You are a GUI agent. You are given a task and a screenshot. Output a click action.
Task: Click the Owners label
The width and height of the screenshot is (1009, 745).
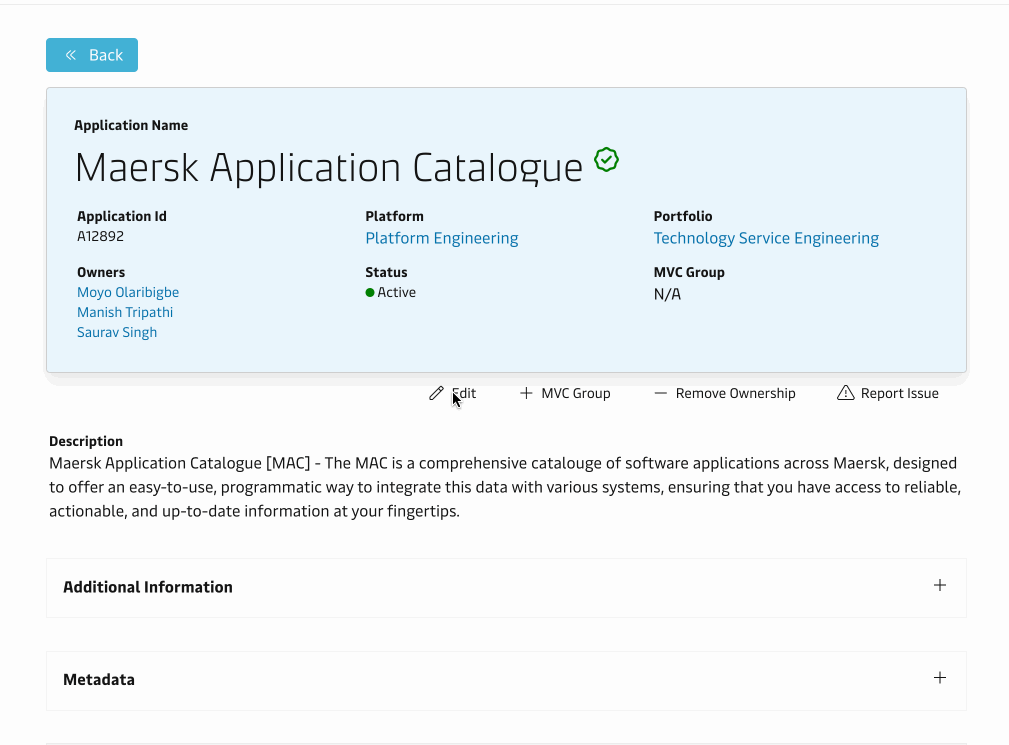[101, 272]
